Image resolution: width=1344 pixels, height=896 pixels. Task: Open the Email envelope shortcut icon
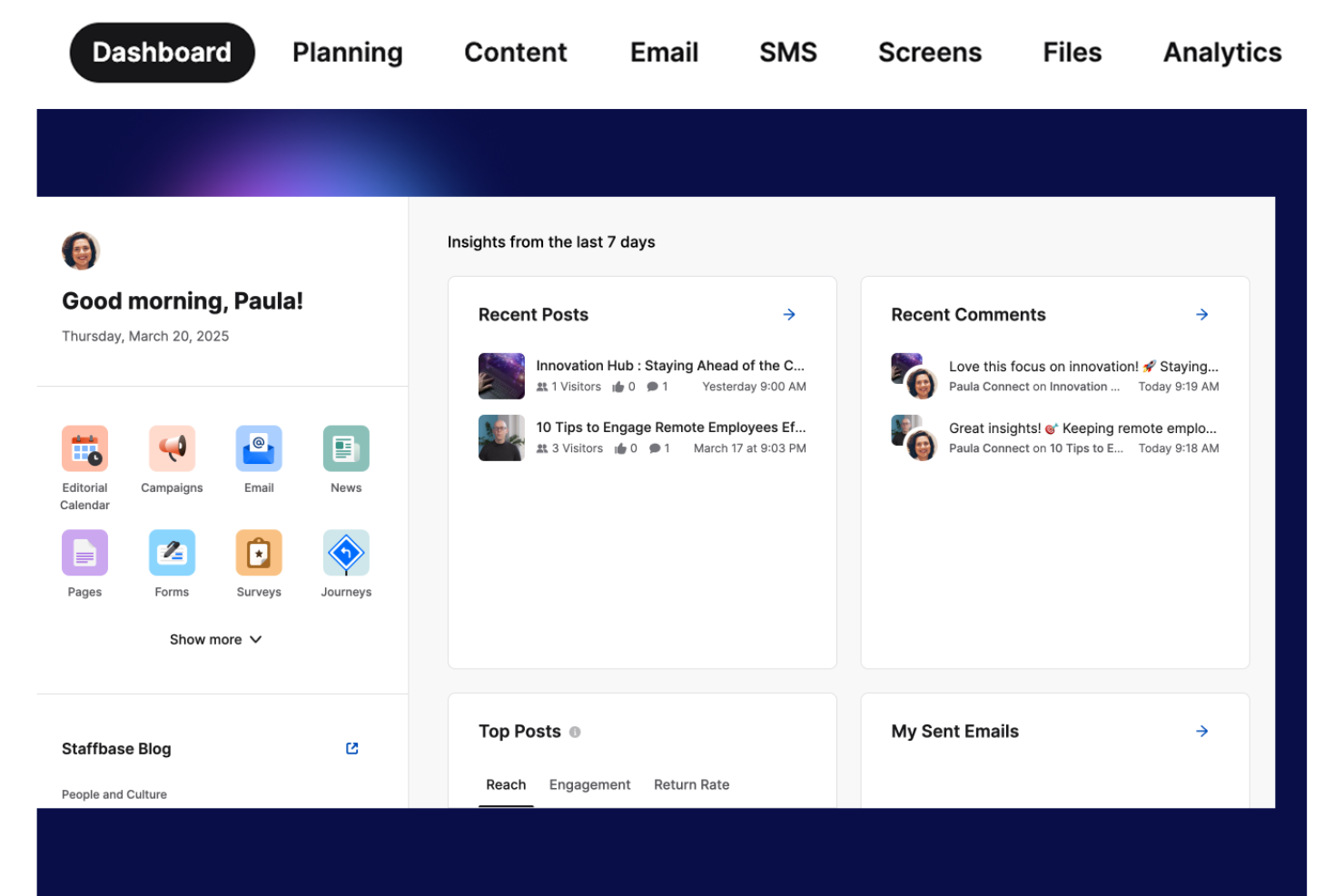pyautogui.click(x=259, y=448)
